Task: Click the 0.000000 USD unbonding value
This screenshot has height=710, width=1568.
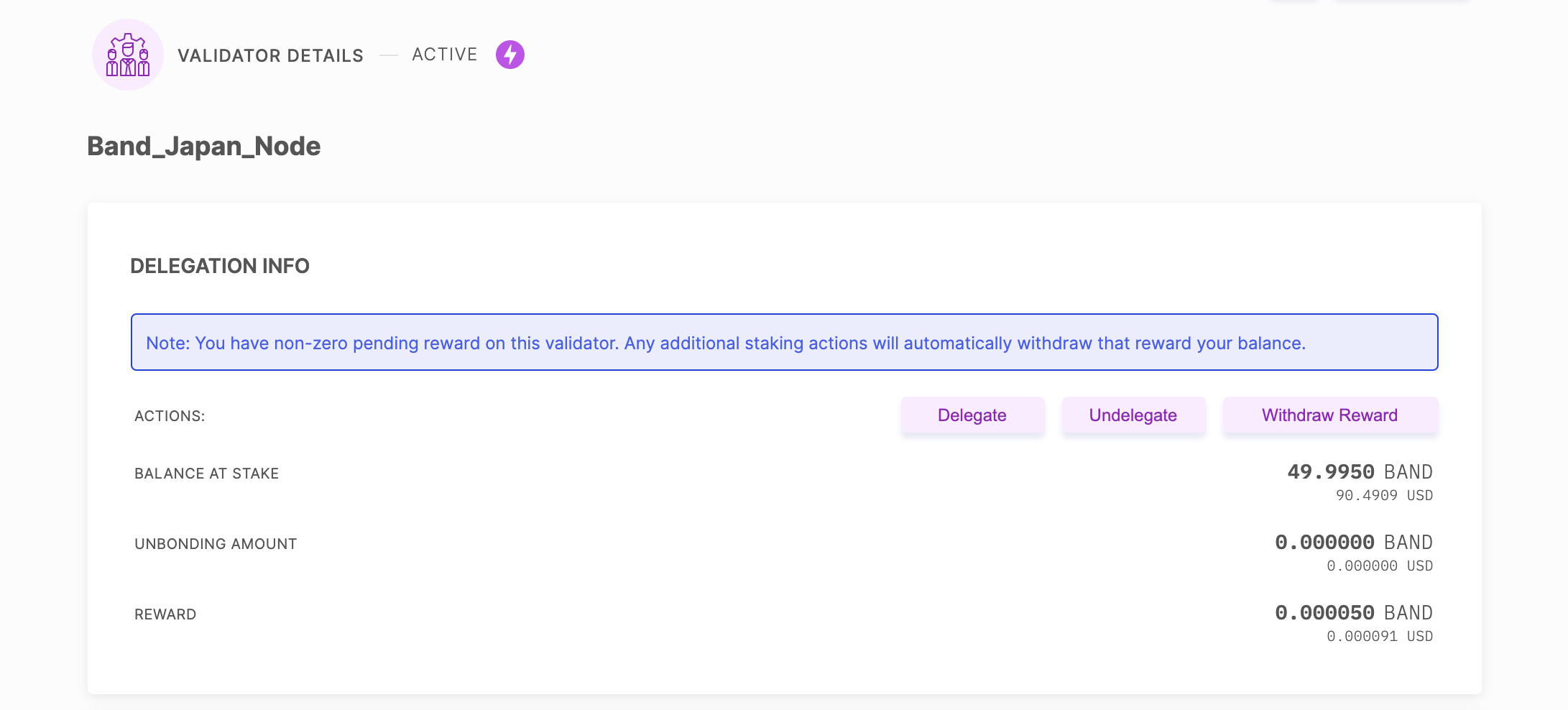Action: point(1380,566)
